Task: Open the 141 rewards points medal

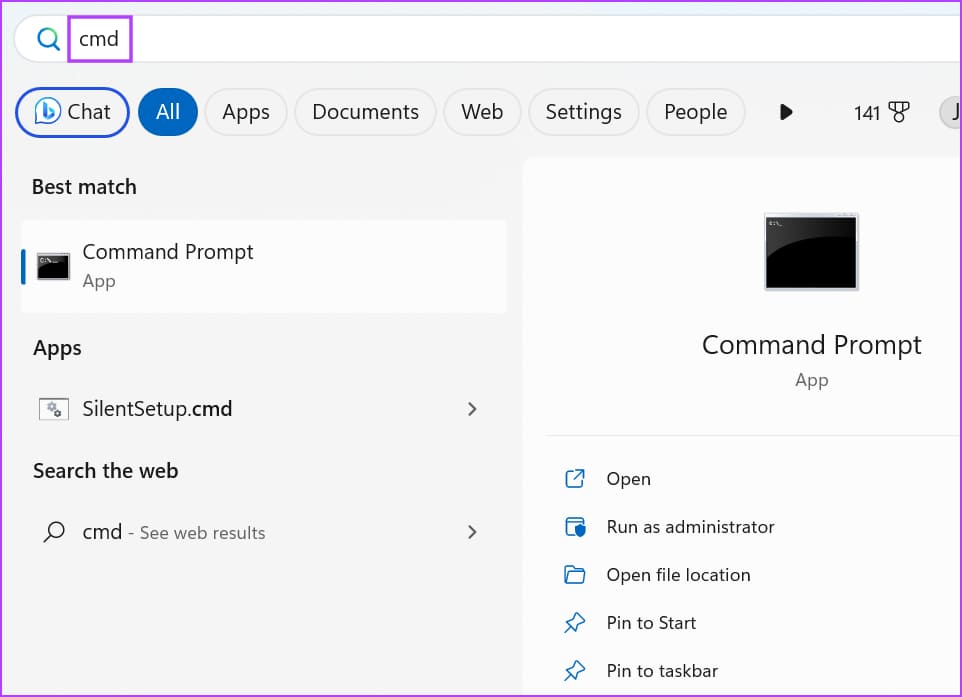Action: pyautogui.click(x=882, y=112)
